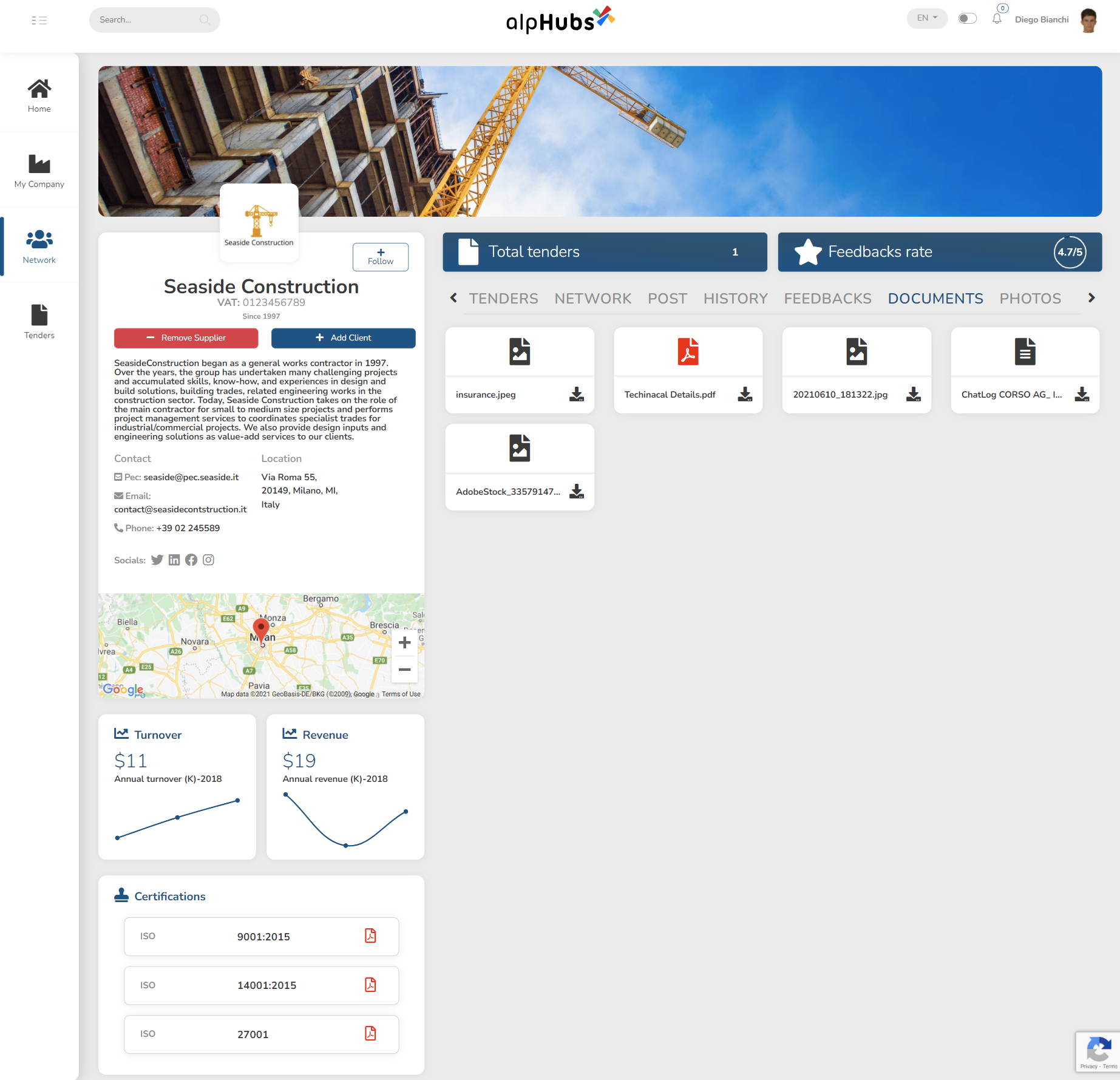
Task: Download 20210610_181322.jpg file
Action: (x=914, y=395)
